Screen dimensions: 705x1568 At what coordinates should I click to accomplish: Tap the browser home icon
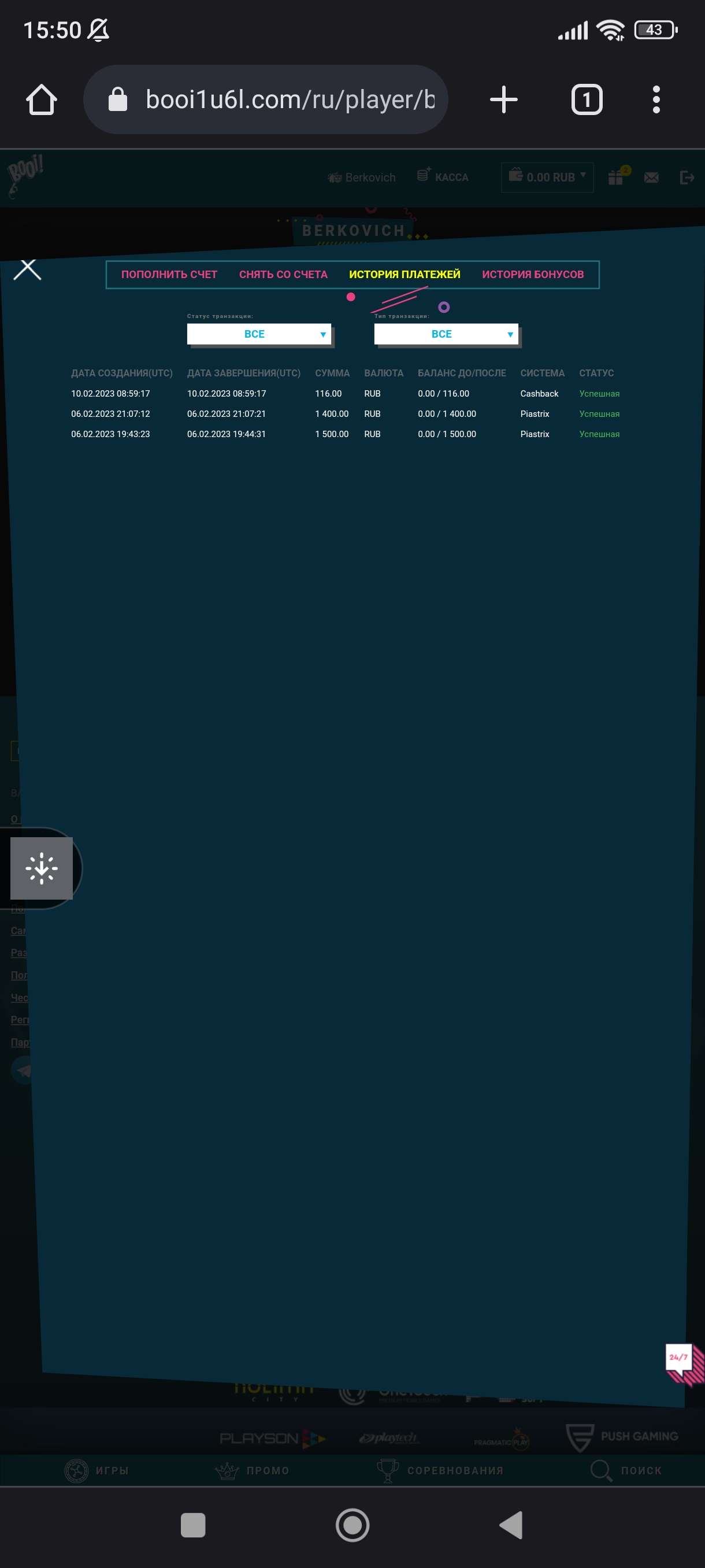point(42,99)
